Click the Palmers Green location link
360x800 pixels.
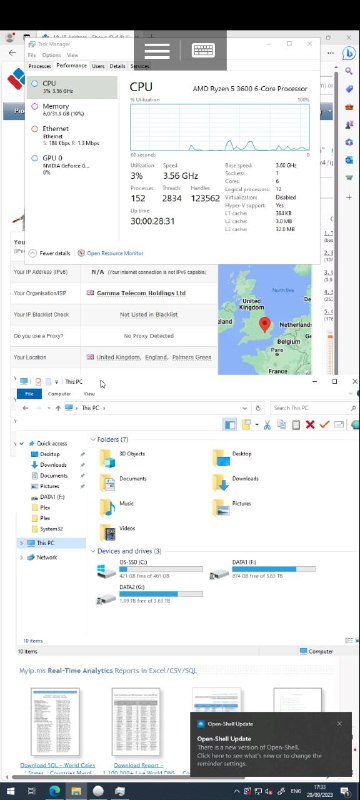tap(192, 358)
